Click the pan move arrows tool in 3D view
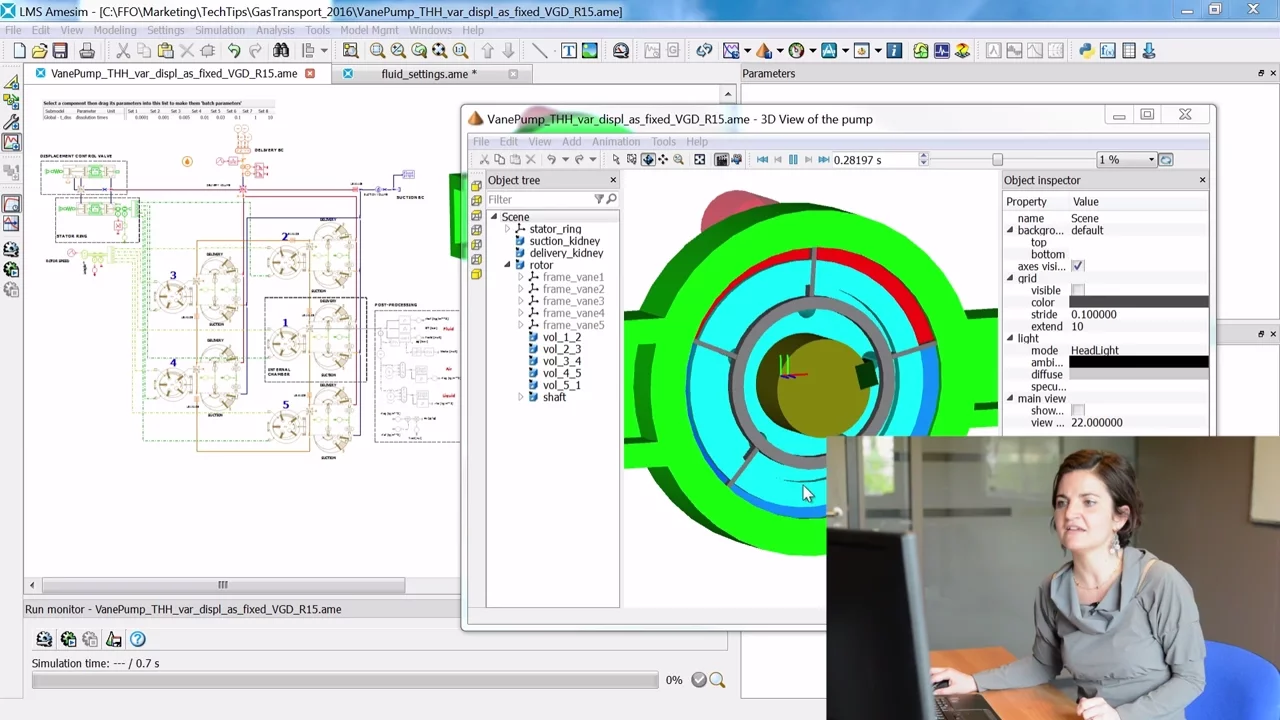 click(662, 160)
